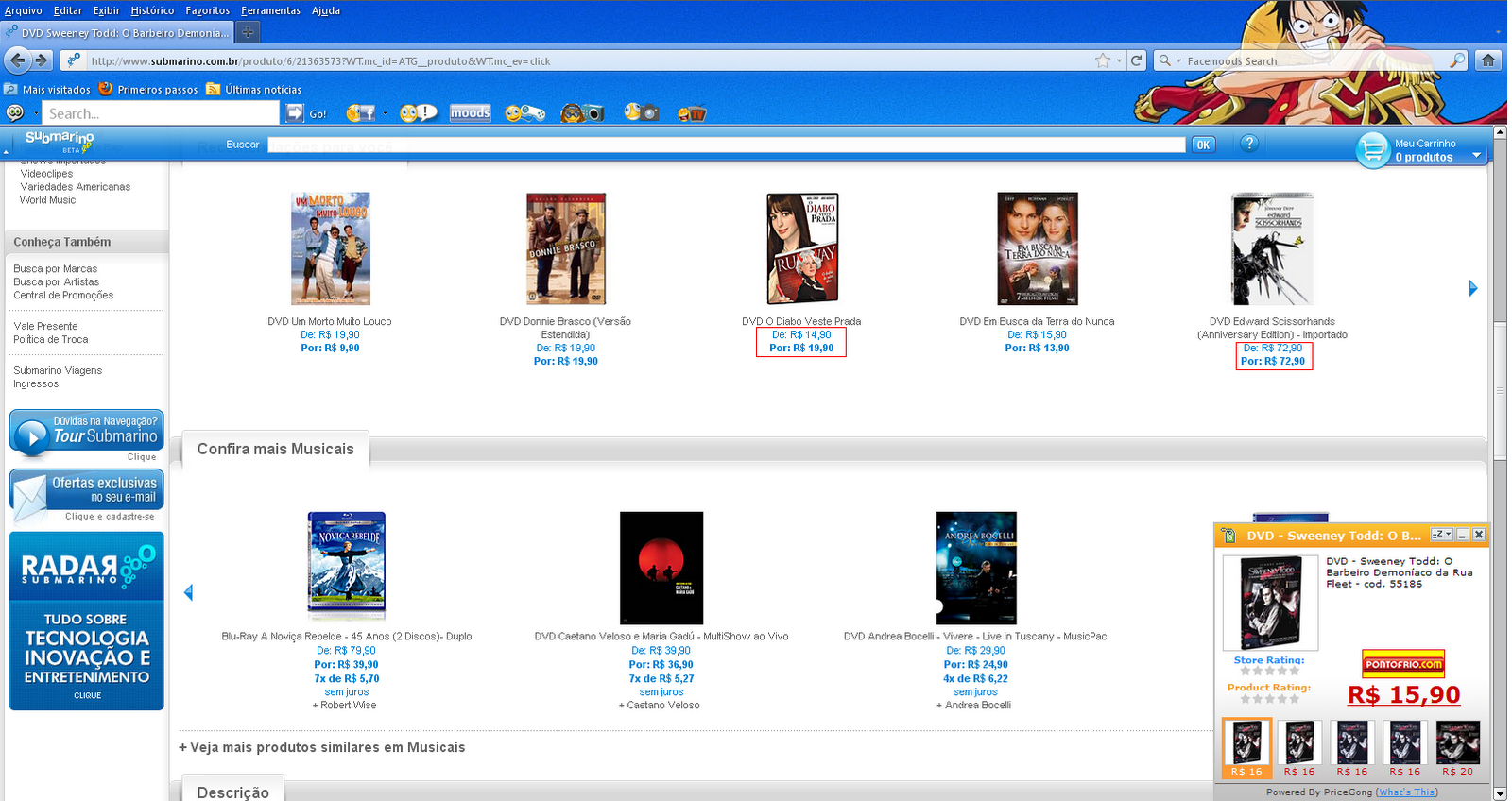Click the Radar Submarino banner

(87, 621)
